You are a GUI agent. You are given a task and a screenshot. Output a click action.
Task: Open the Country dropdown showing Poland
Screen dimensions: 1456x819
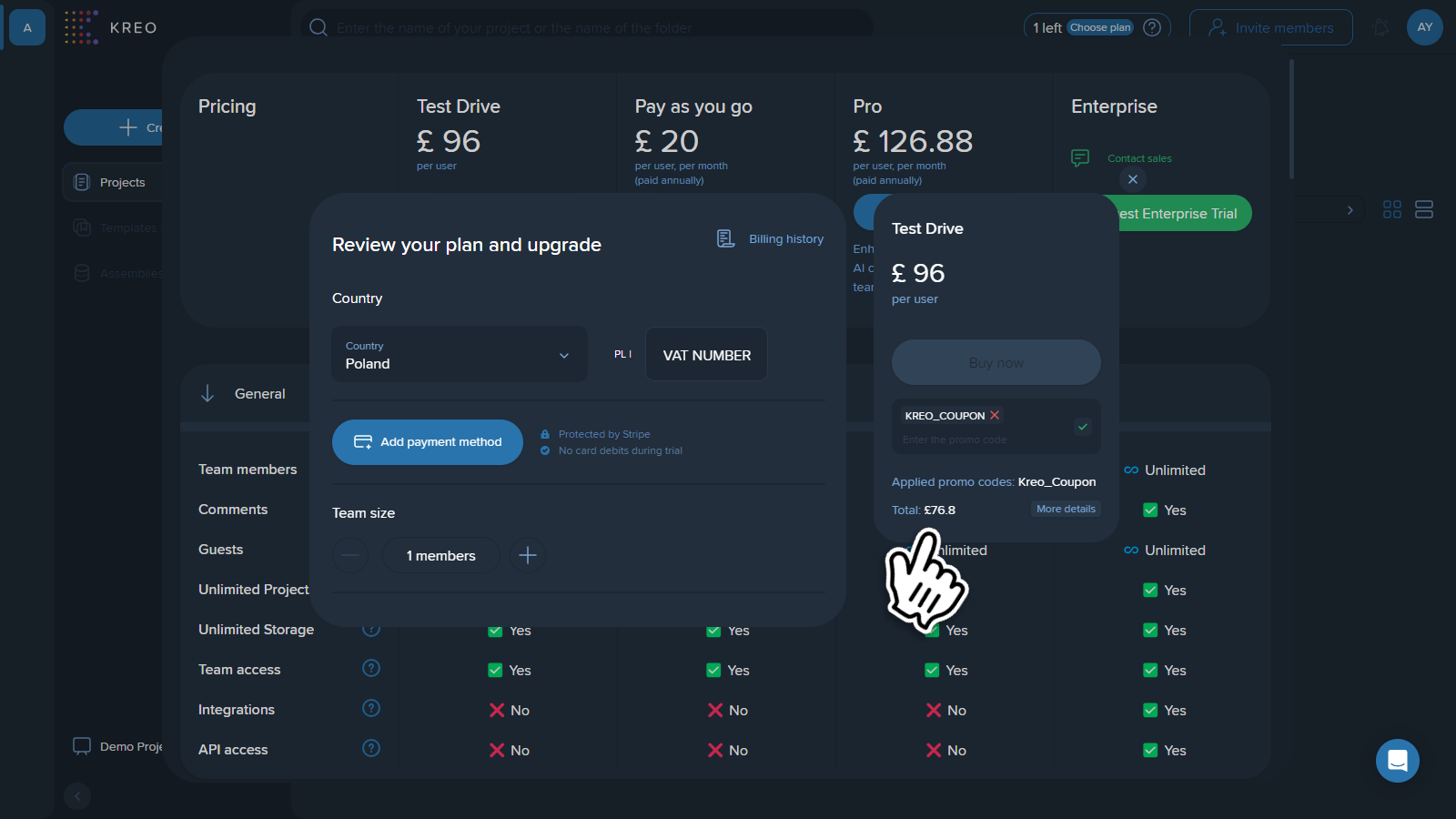click(x=460, y=355)
